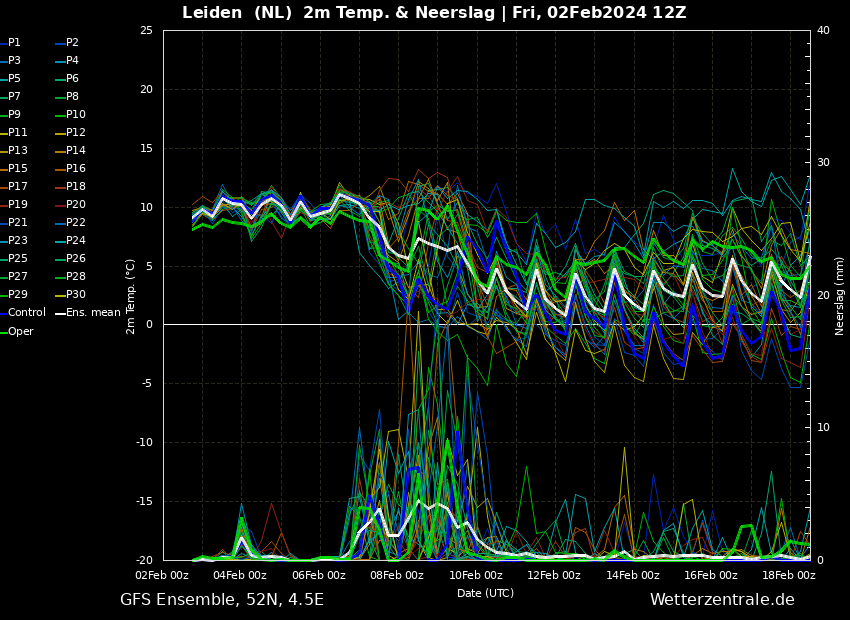This screenshot has width=850, height=620.
Task: Click the Neerslag (mm) axis title
Action: (839, 296)
